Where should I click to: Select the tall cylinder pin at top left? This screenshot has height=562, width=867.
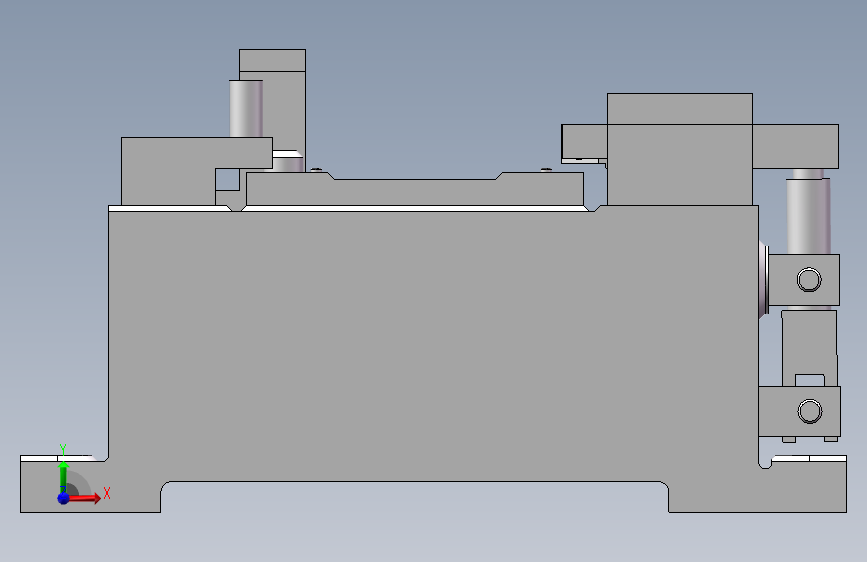click(246, 108)
